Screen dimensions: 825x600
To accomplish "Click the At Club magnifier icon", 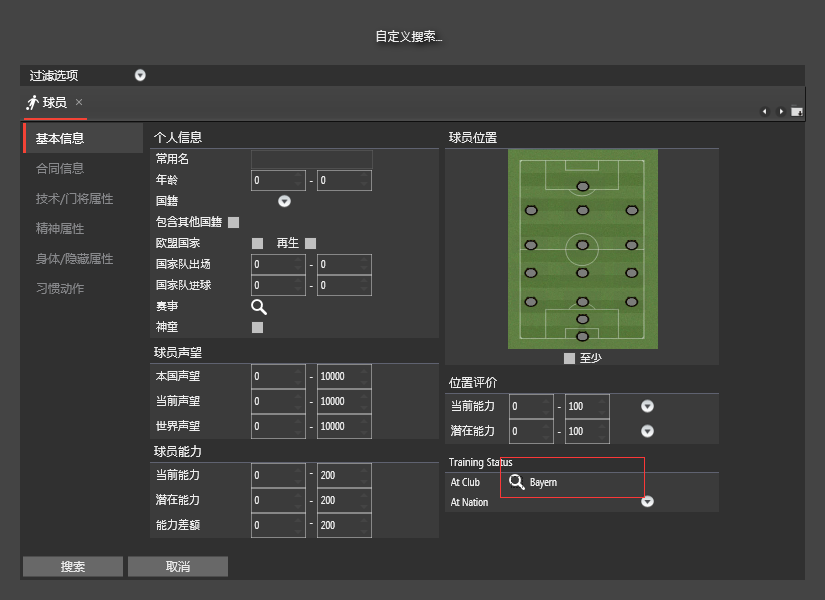I will point(517,482).
